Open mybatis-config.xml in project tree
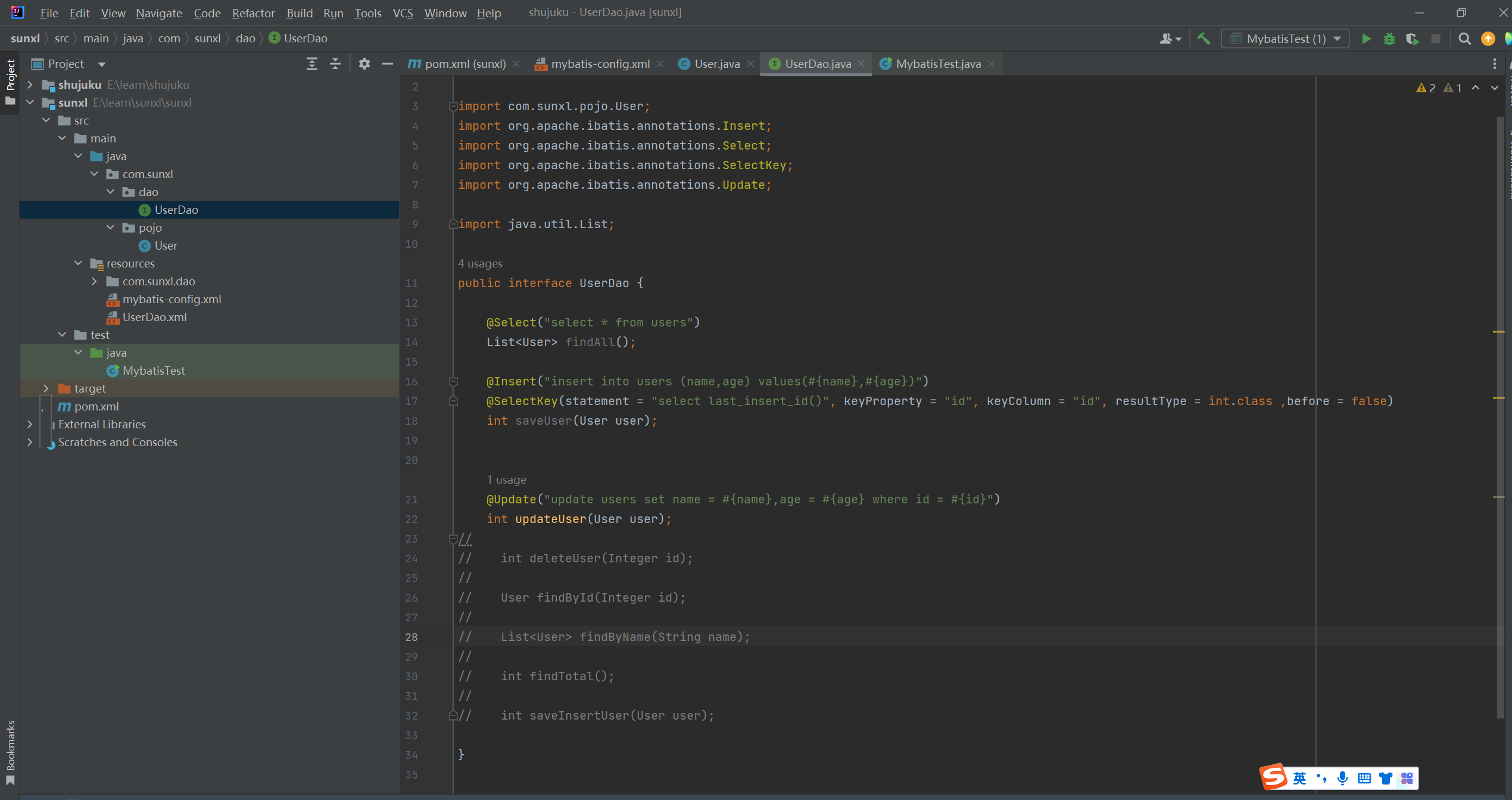Screen dimensions: 1512x800 click(x=172, y=299)
